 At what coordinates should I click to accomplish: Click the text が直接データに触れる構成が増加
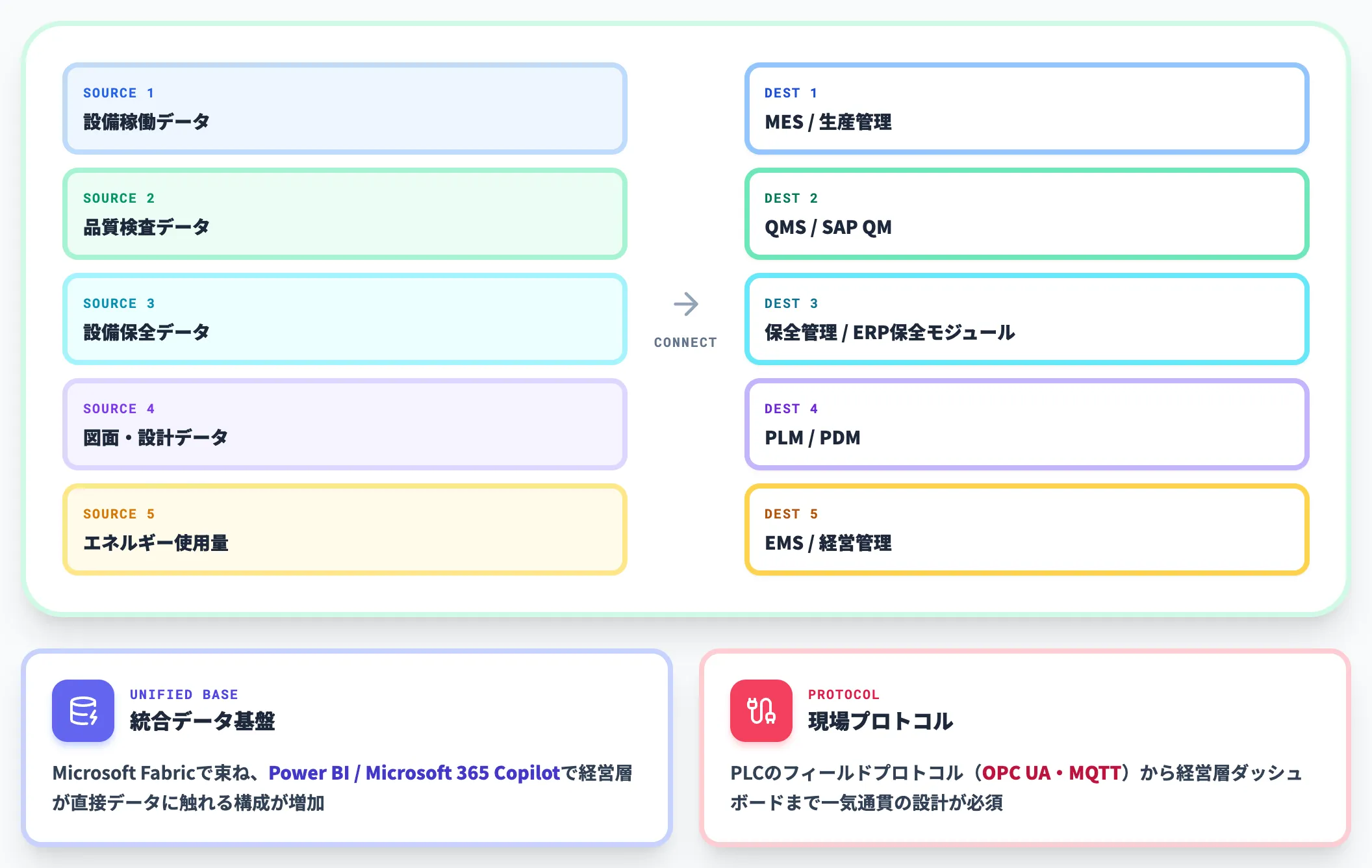click(188, 802)
